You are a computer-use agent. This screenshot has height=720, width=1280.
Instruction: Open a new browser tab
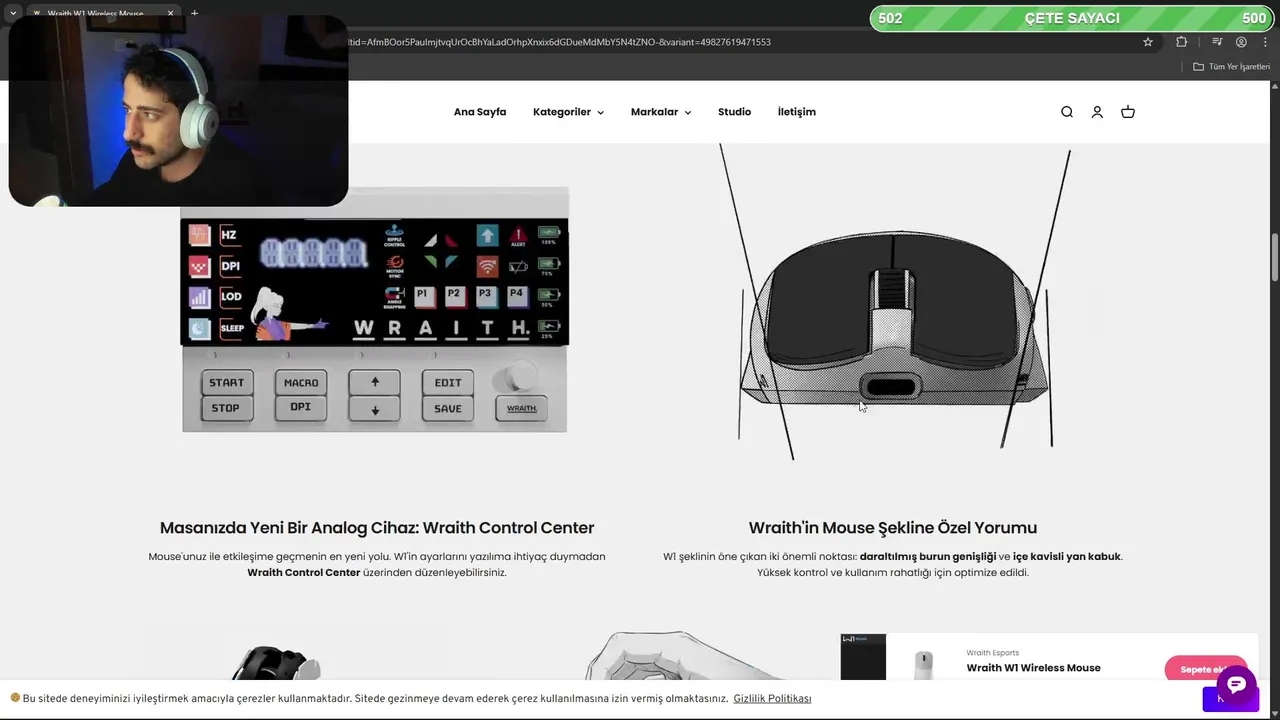tap(194, 13)
